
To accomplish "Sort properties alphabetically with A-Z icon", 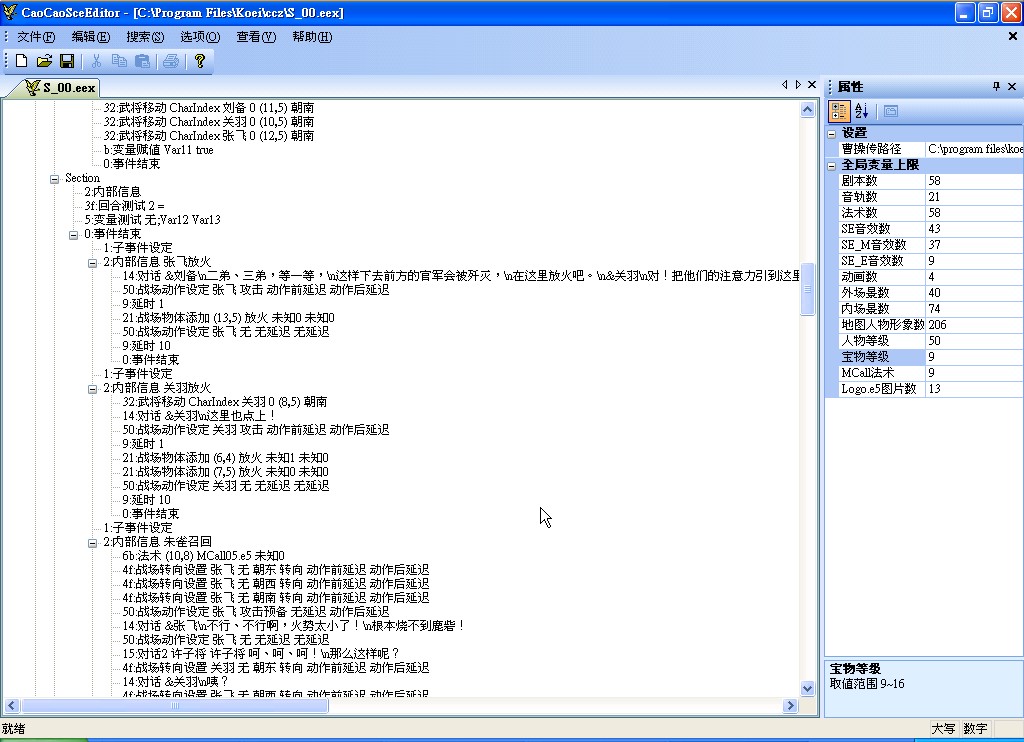I will (x=862, y=111).
